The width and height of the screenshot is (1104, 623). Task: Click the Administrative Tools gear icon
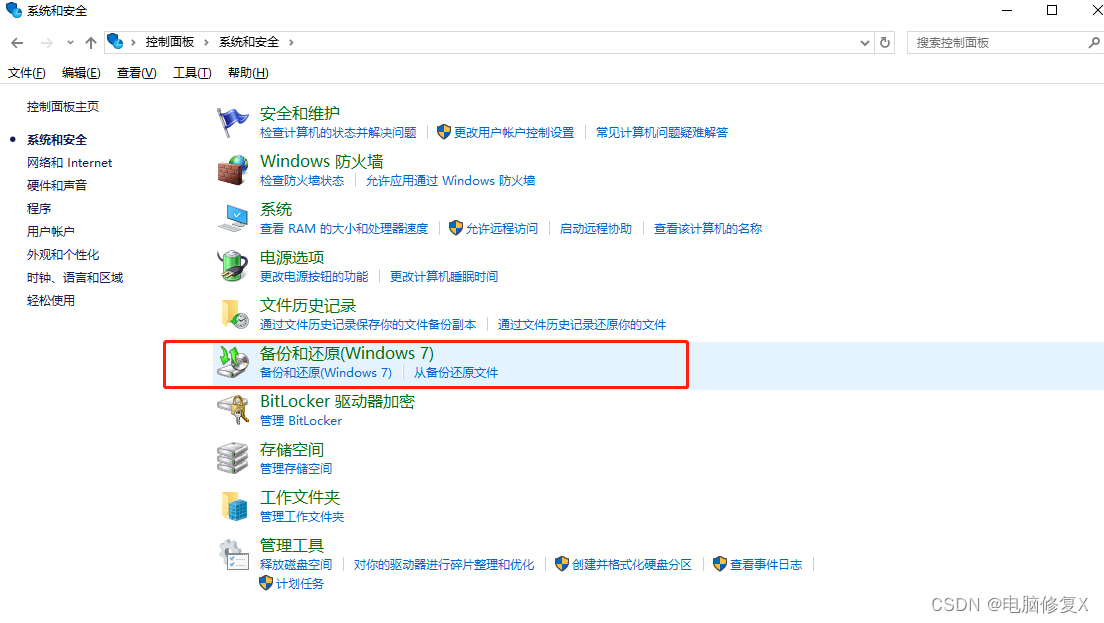click(233, 555)
